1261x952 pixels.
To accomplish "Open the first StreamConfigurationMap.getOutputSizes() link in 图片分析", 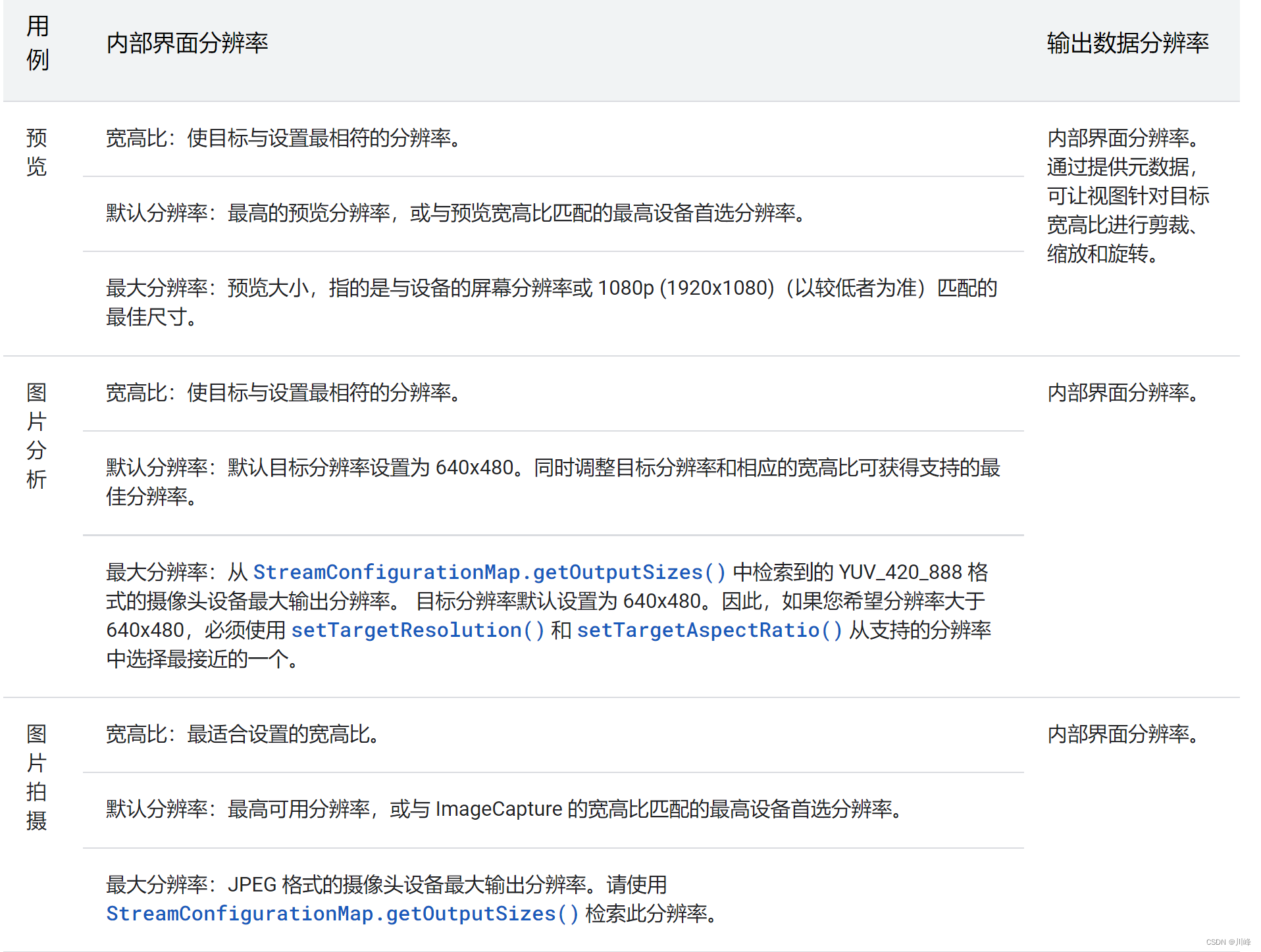I will point(490,572).
